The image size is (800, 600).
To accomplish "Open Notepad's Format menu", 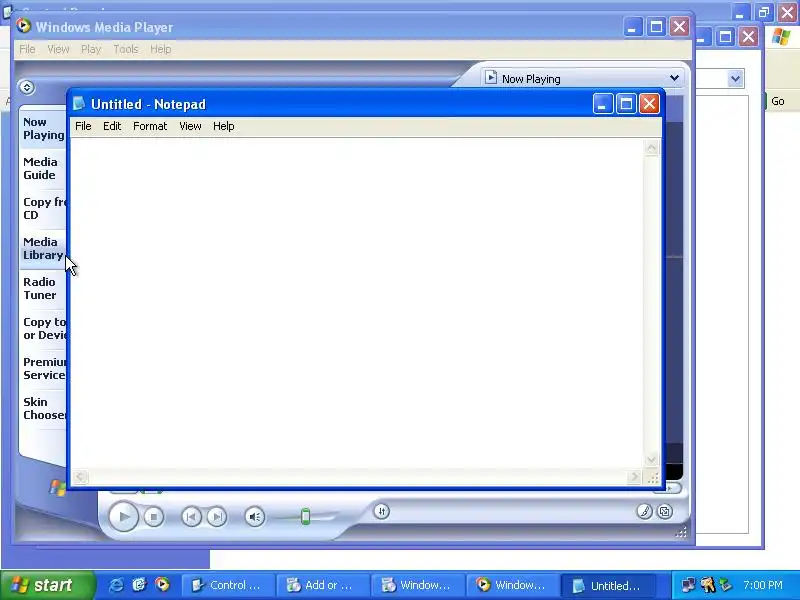I will 150,126.
